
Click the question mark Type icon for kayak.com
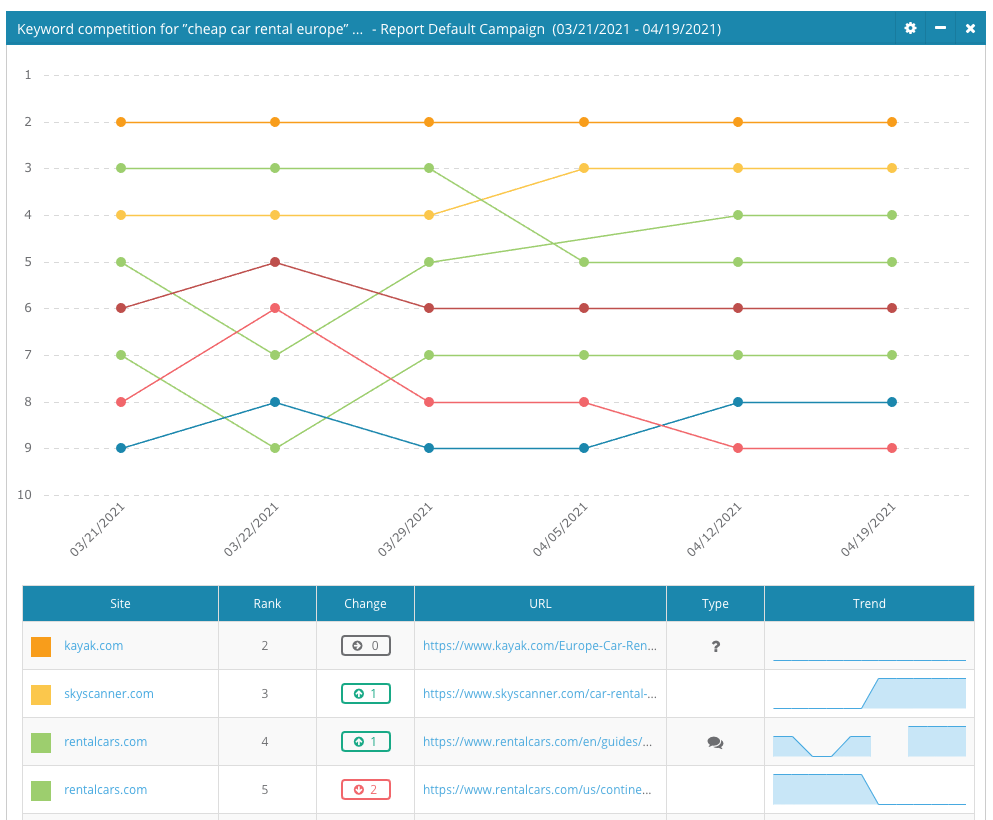[x=715, y=645]
